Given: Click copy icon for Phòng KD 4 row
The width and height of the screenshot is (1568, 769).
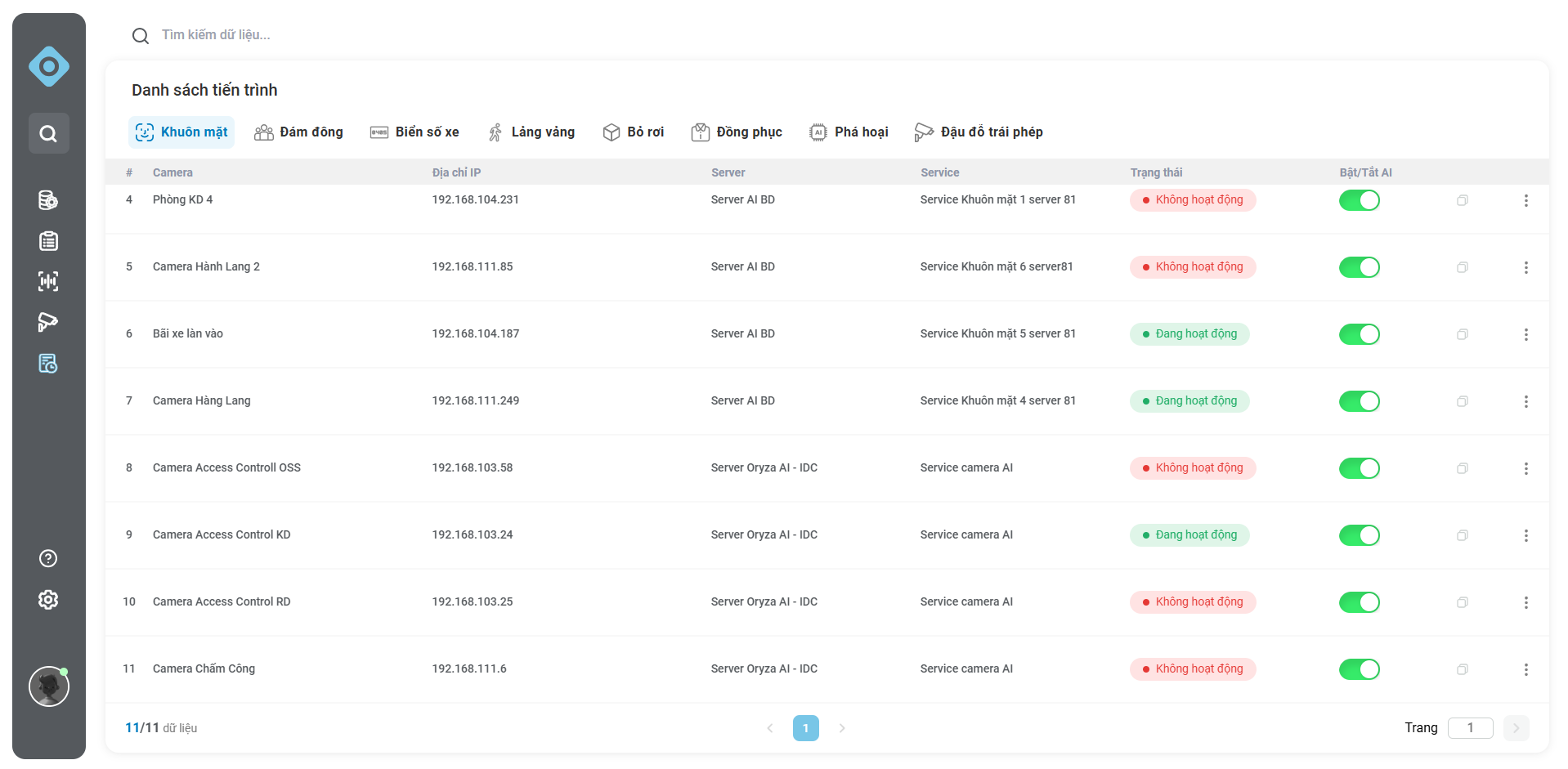Looking at the screenshot, I should coord(1463,200).
